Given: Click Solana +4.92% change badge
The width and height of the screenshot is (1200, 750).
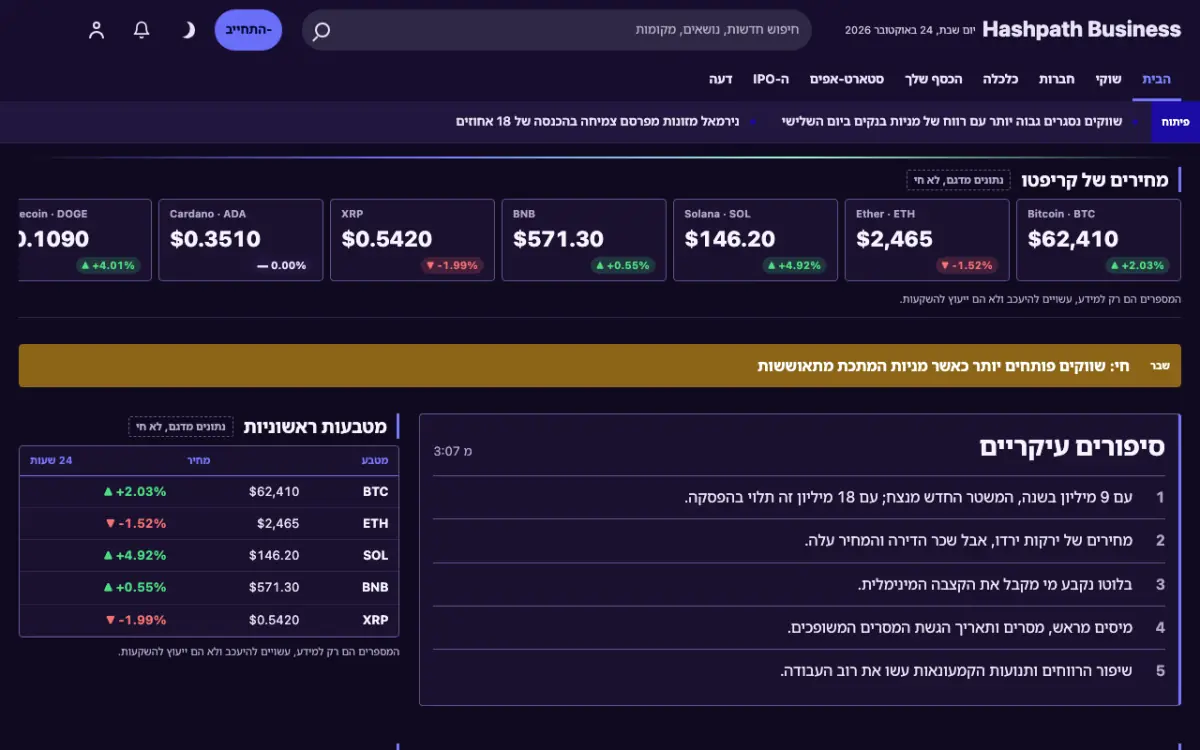Looking at the screenshot, I should [795, 266].
